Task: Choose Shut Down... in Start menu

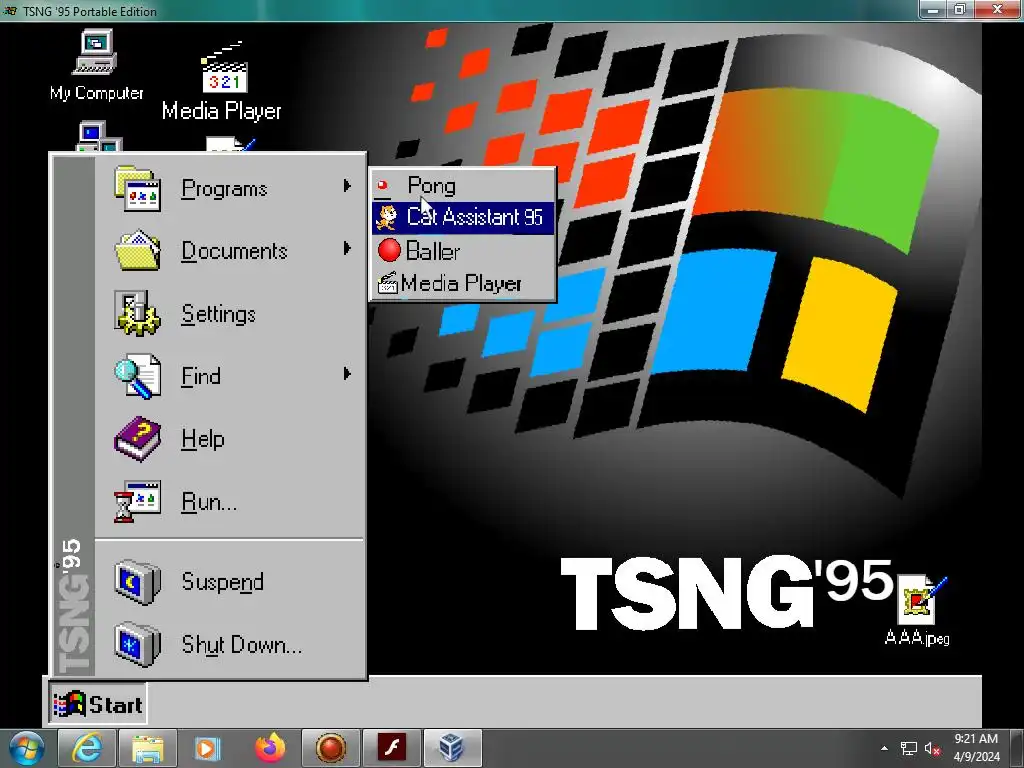Action: pyautogui.click(x=231, y=644)
